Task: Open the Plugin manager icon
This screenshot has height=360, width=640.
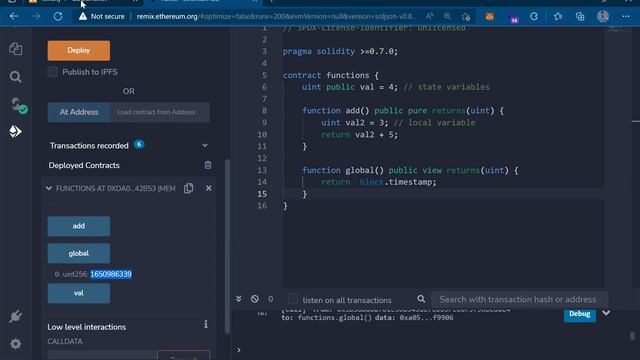Action: pyautogui.click(x=16, y=316)
